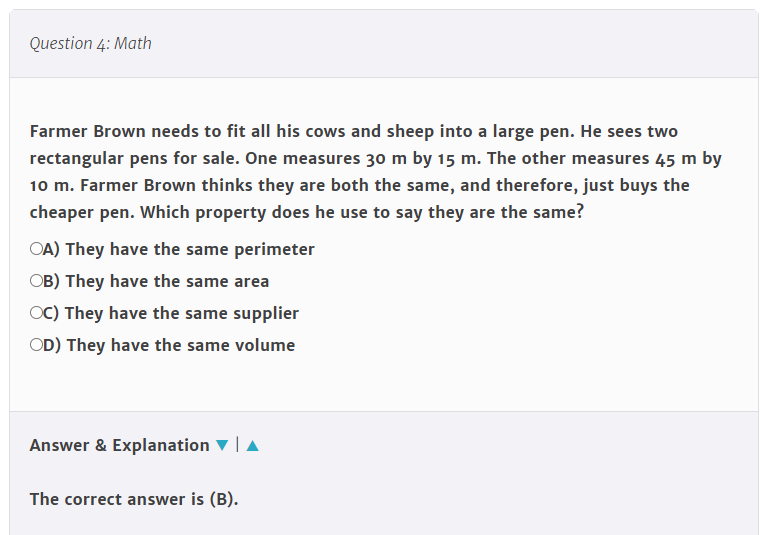
Task: Click 'They have the same supplier' answer text
Action: click(182, 313)
